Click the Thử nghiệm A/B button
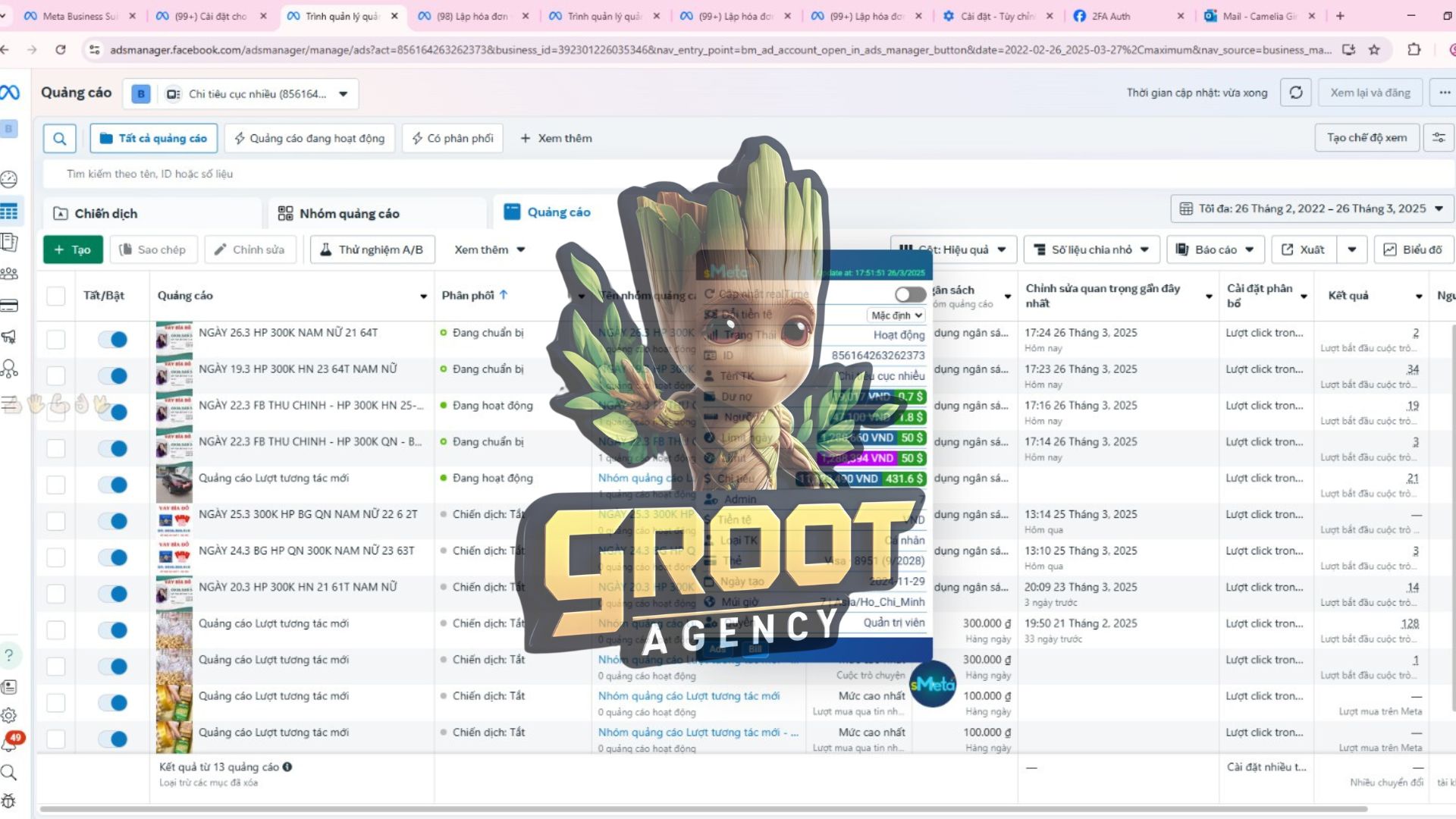 coord(372,249)
